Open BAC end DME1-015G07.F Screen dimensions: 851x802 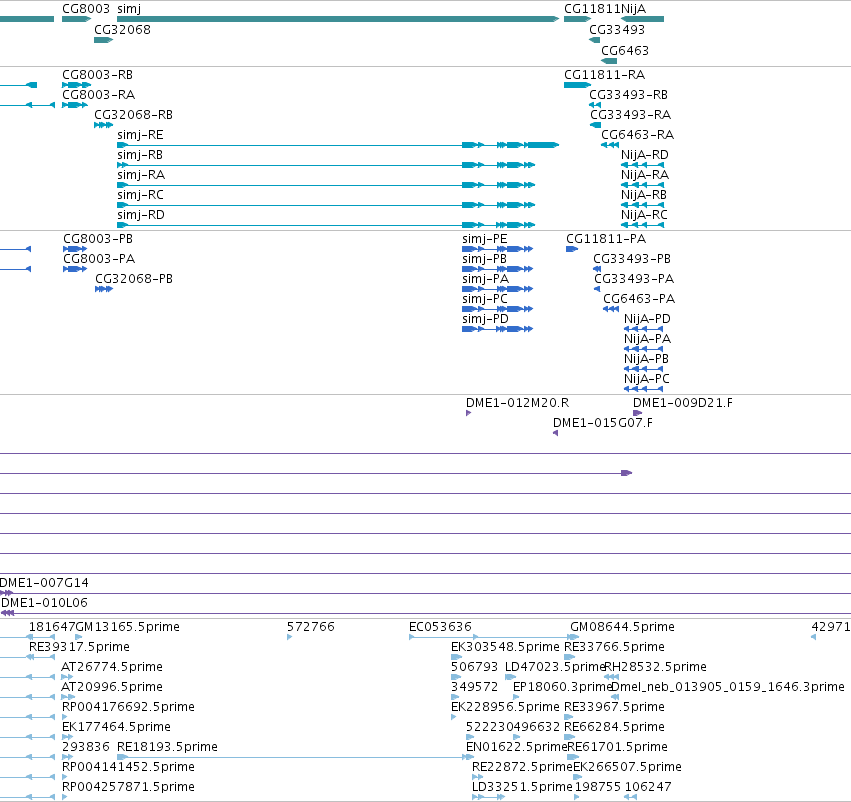[603, 423]
